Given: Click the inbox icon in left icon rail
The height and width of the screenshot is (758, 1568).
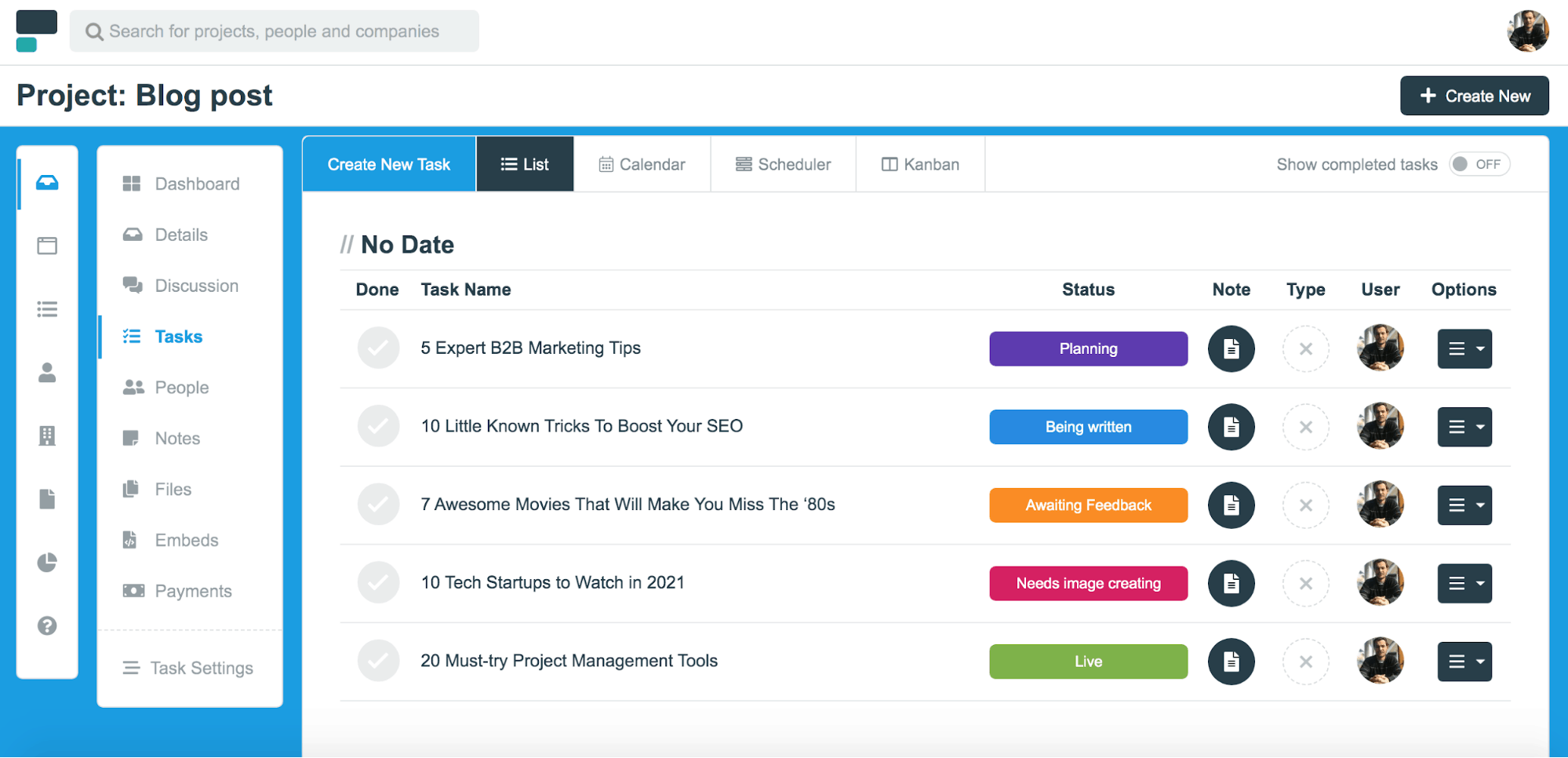Looking at the screenshot, I should 47,183.
